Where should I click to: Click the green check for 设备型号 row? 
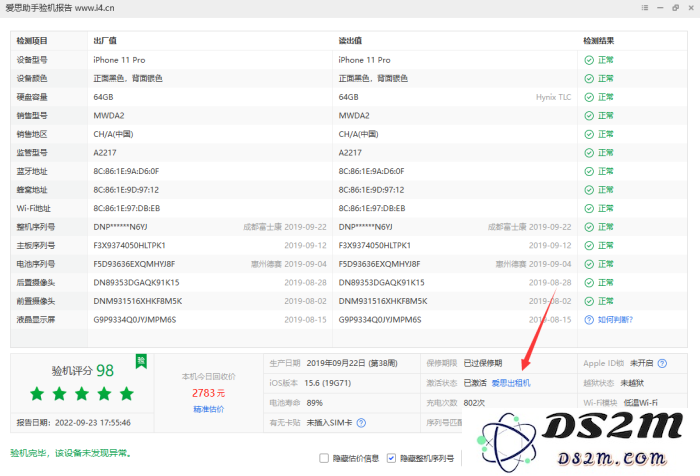pyautogui.click(x=589, y=60)
